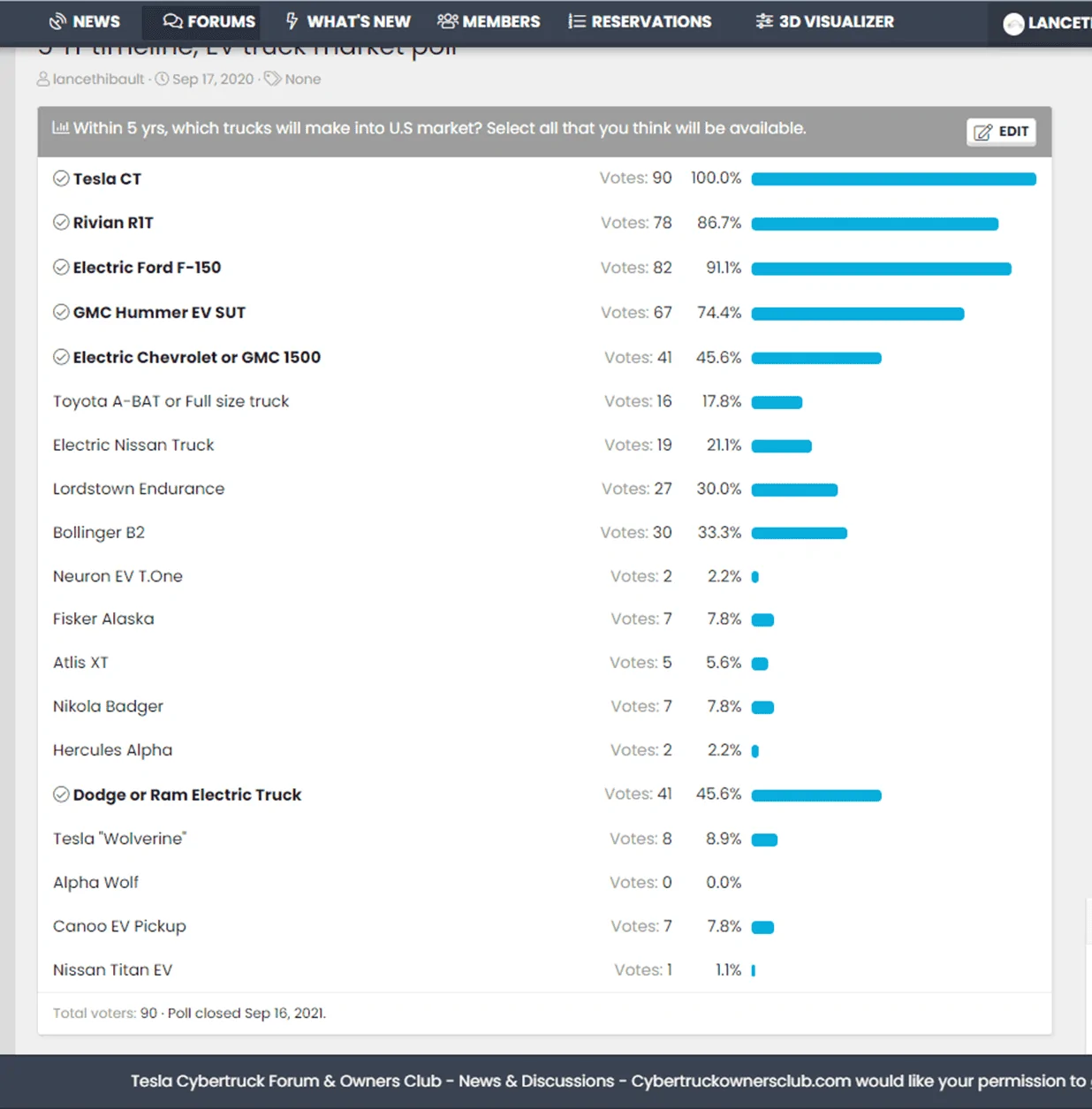The image size is (1092, 1109).
Task: Click the Votes: 8 for Tesla Wolverine
Action: 641,838
